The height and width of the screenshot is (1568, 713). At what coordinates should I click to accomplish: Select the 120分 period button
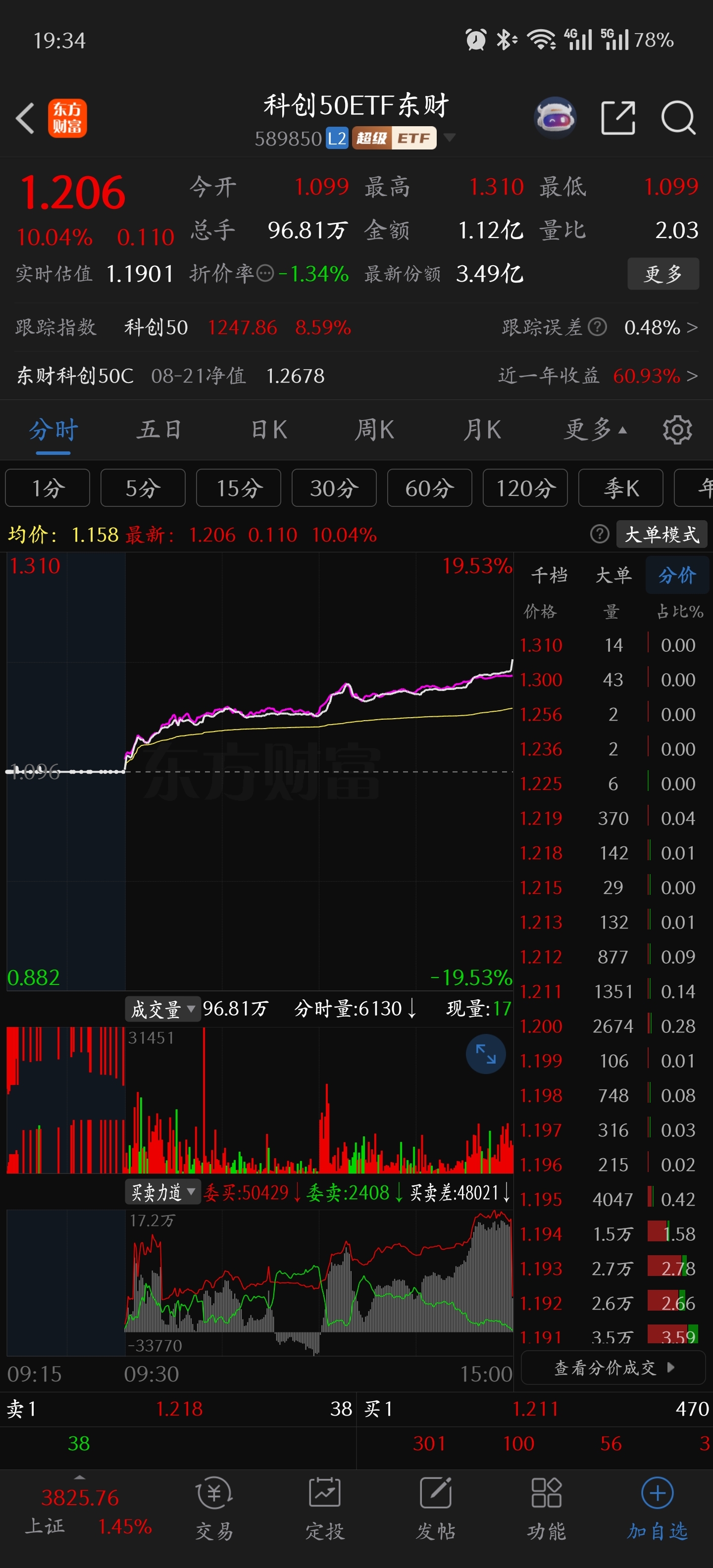[525, 488]
